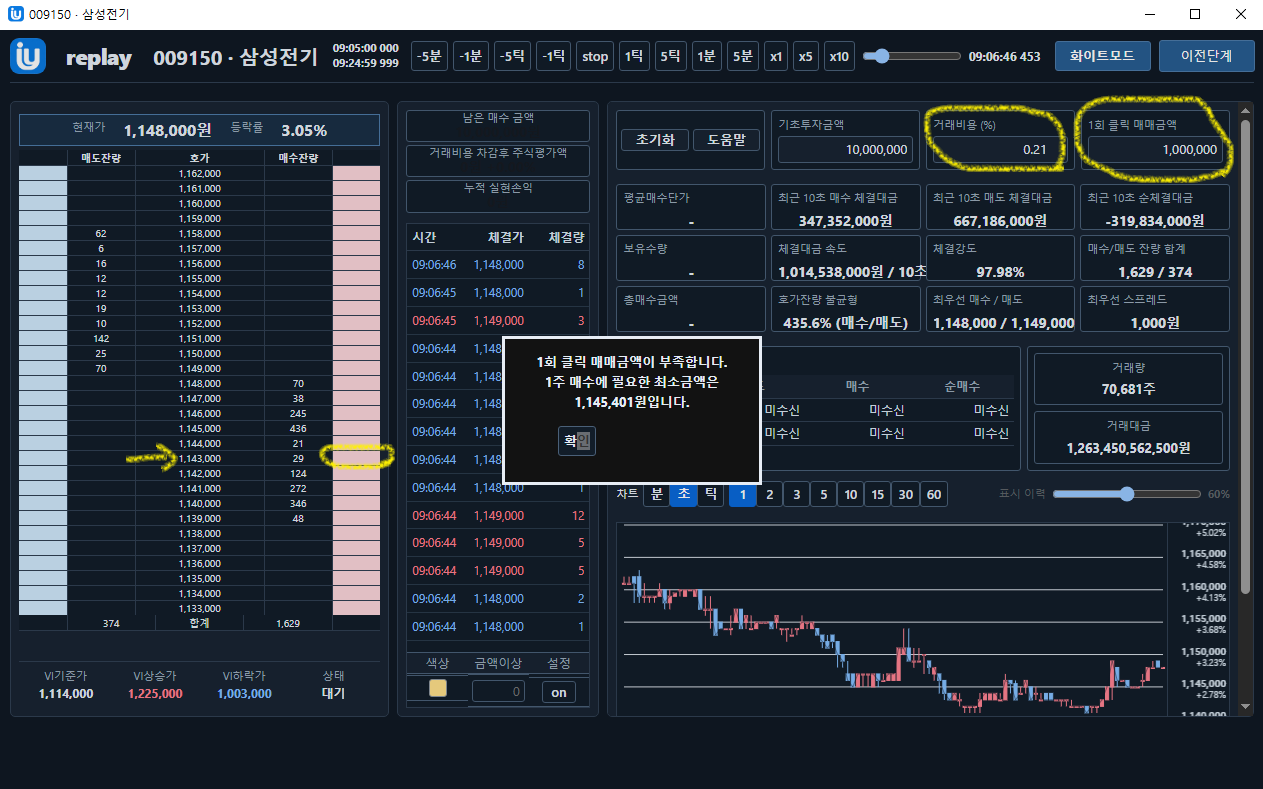Select chart interval 10
This screenshot has height=789, width=1263.
click(x=850, y=494)
